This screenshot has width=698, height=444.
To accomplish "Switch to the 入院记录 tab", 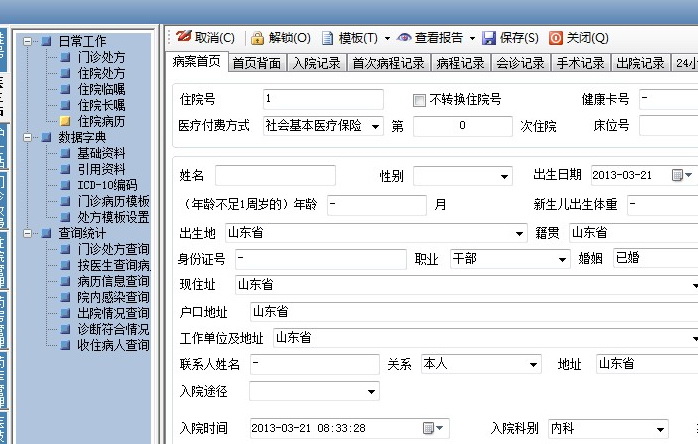I will coord(316,63).
